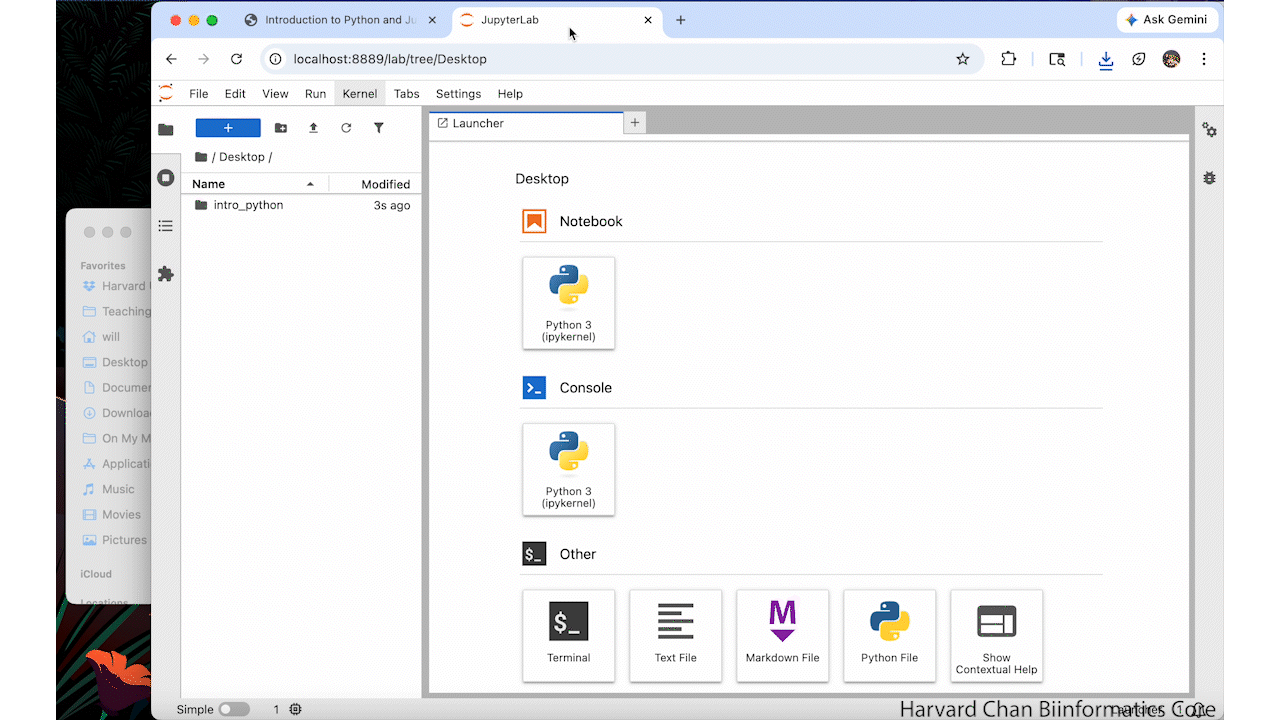This screenshot has width=1280, height=720.
Task: Open the Property Inspector gears icon
Action: tap(1209, 130)
